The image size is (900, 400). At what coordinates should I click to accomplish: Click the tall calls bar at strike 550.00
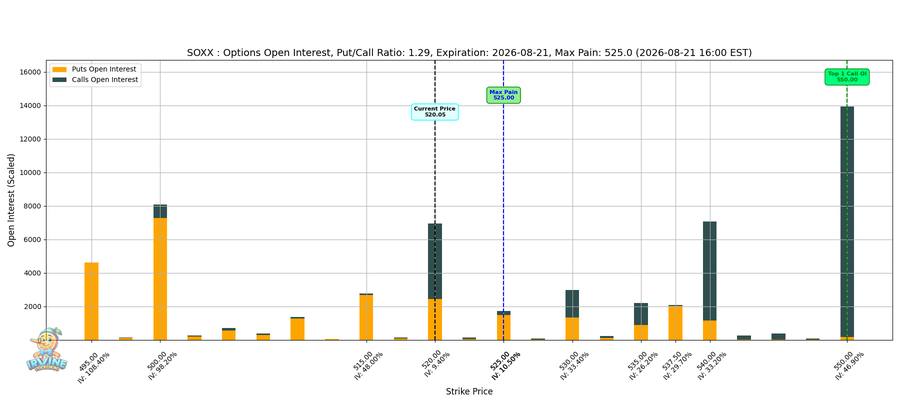point(847,221)
